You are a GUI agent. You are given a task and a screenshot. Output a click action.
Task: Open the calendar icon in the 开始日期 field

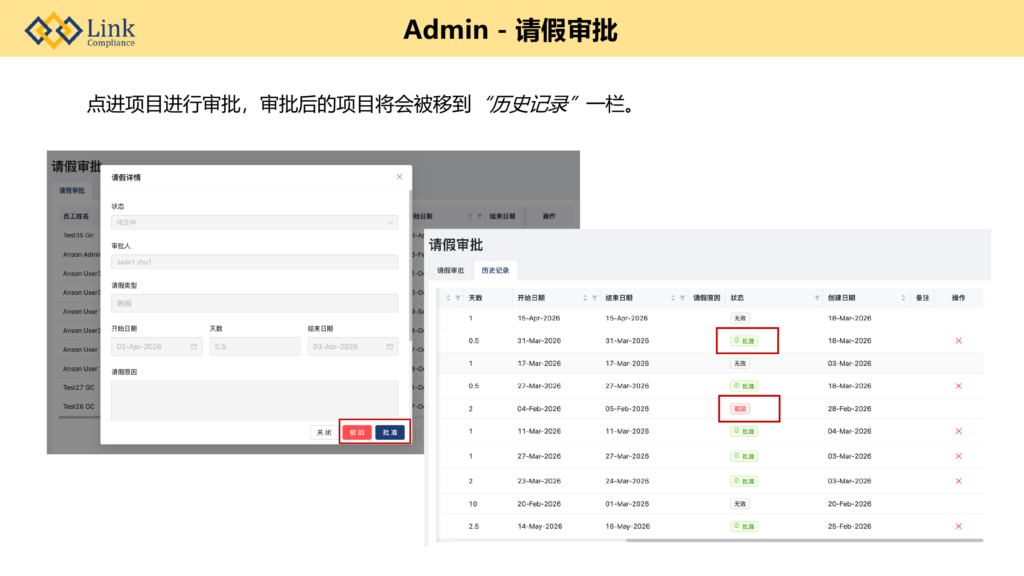click(194, 347)
